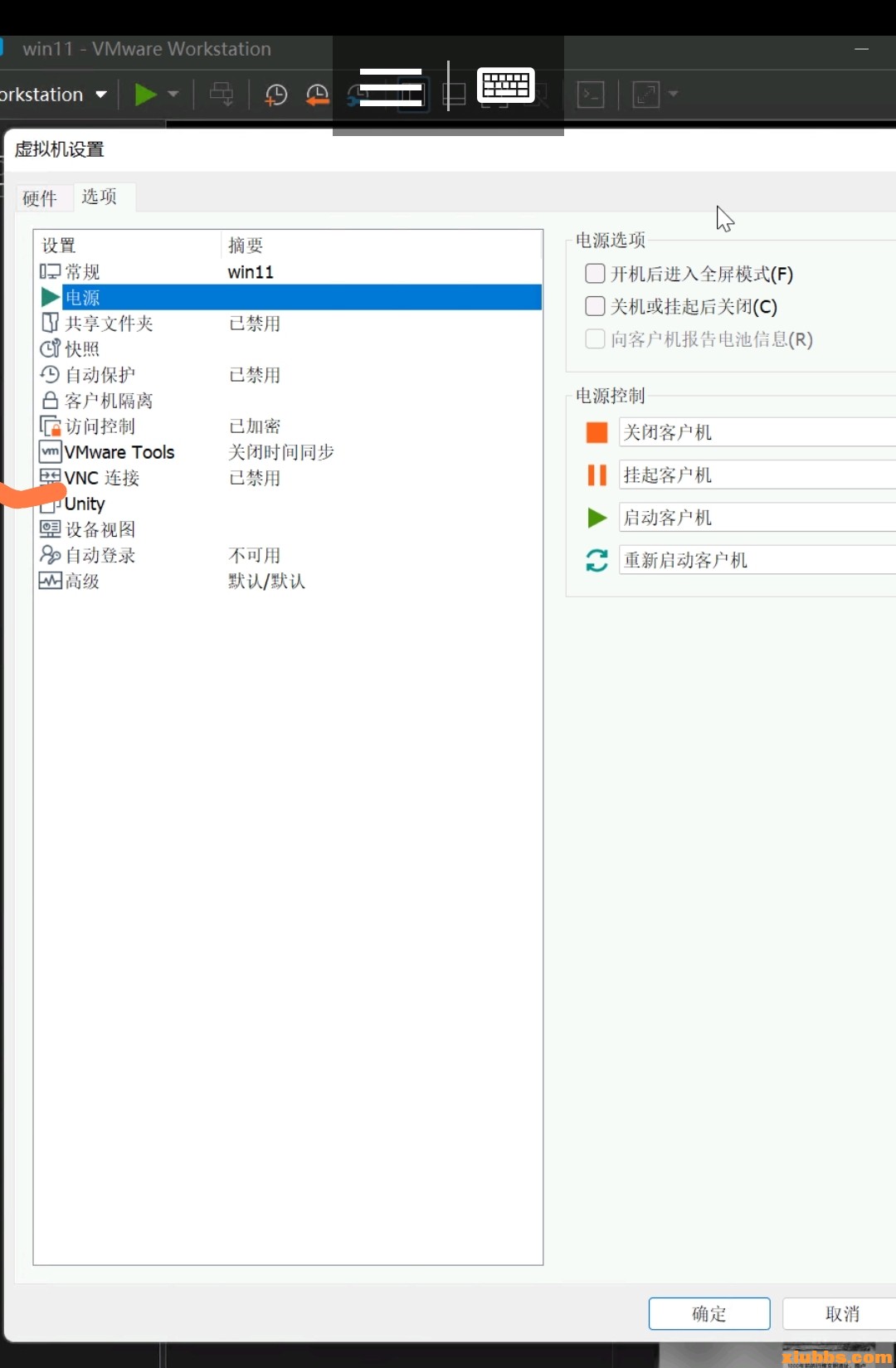Click the 取消 button
The height and width of the screenshot is (1368, 896).
coord(841,1313)
